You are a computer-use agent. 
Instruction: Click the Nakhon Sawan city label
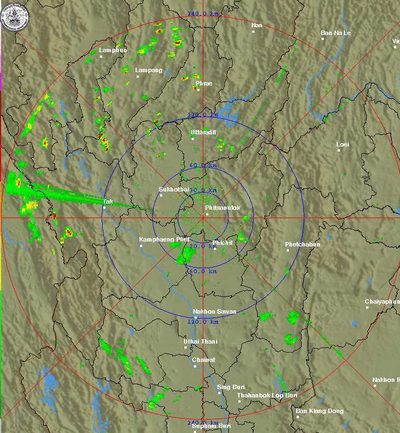[x=214, y=311]
